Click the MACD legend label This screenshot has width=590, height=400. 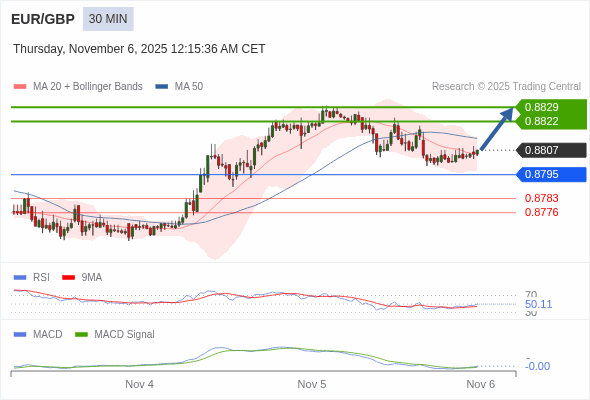(48, 335)
